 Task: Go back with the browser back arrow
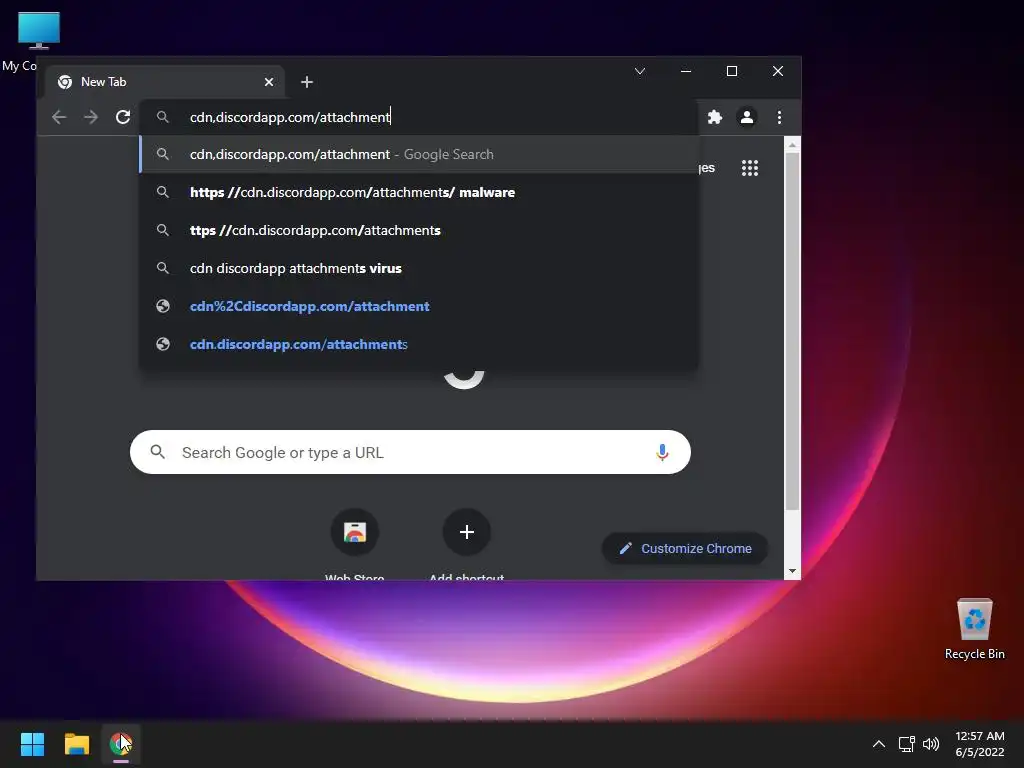click(x=59, y=117)
